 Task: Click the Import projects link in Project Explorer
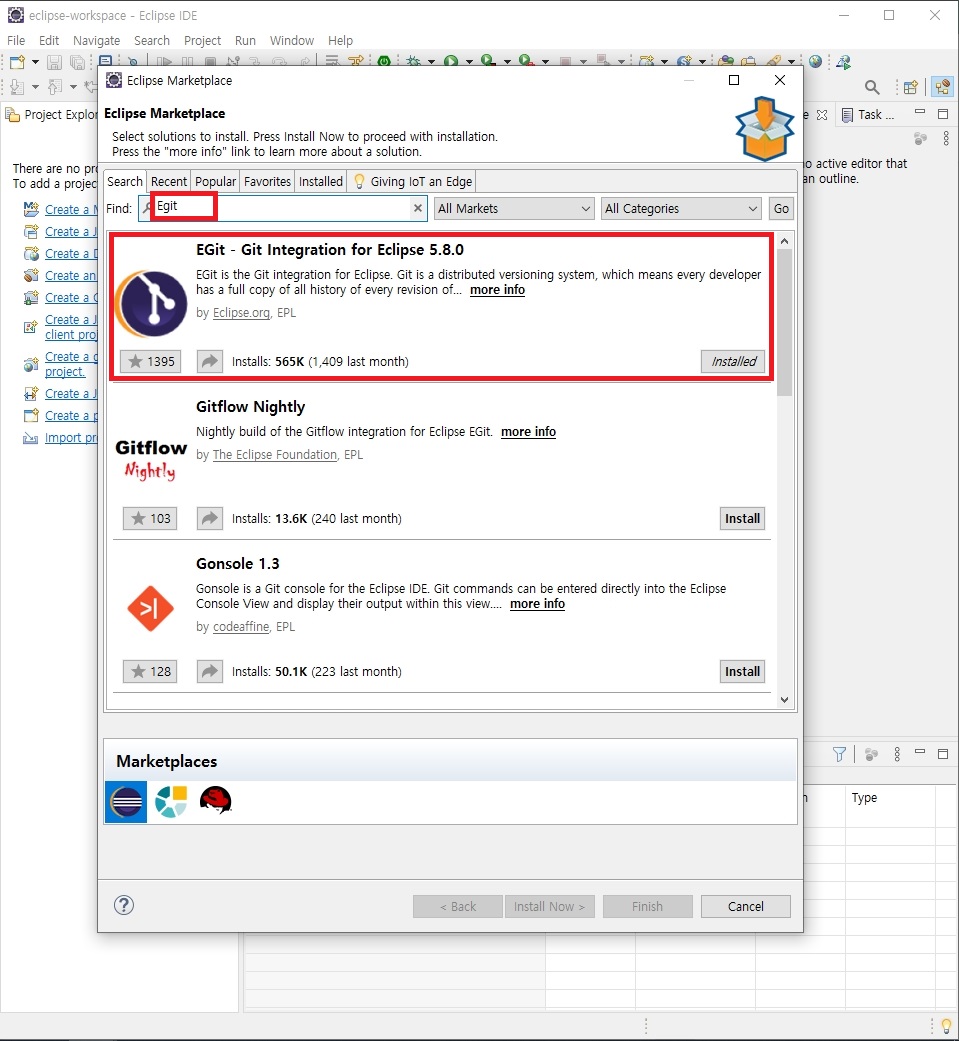(x=71, y=438)
